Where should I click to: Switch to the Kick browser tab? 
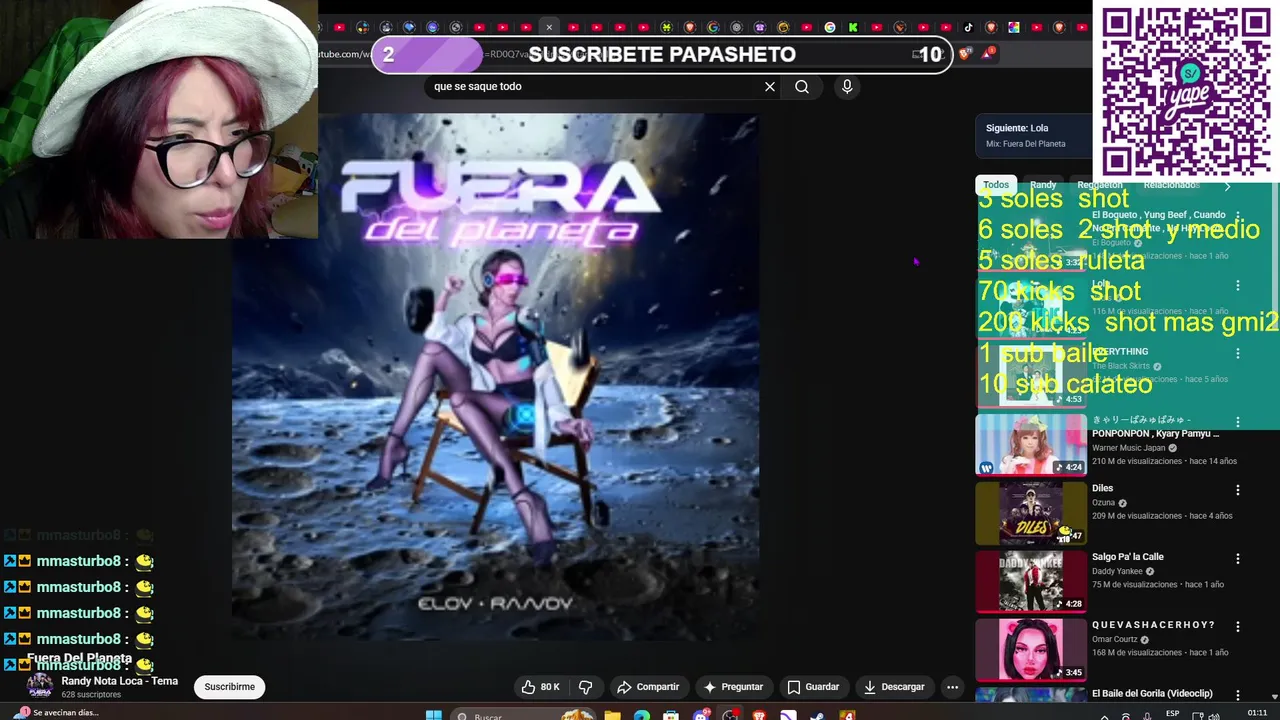pyautogui.click(x=853, y=27)
